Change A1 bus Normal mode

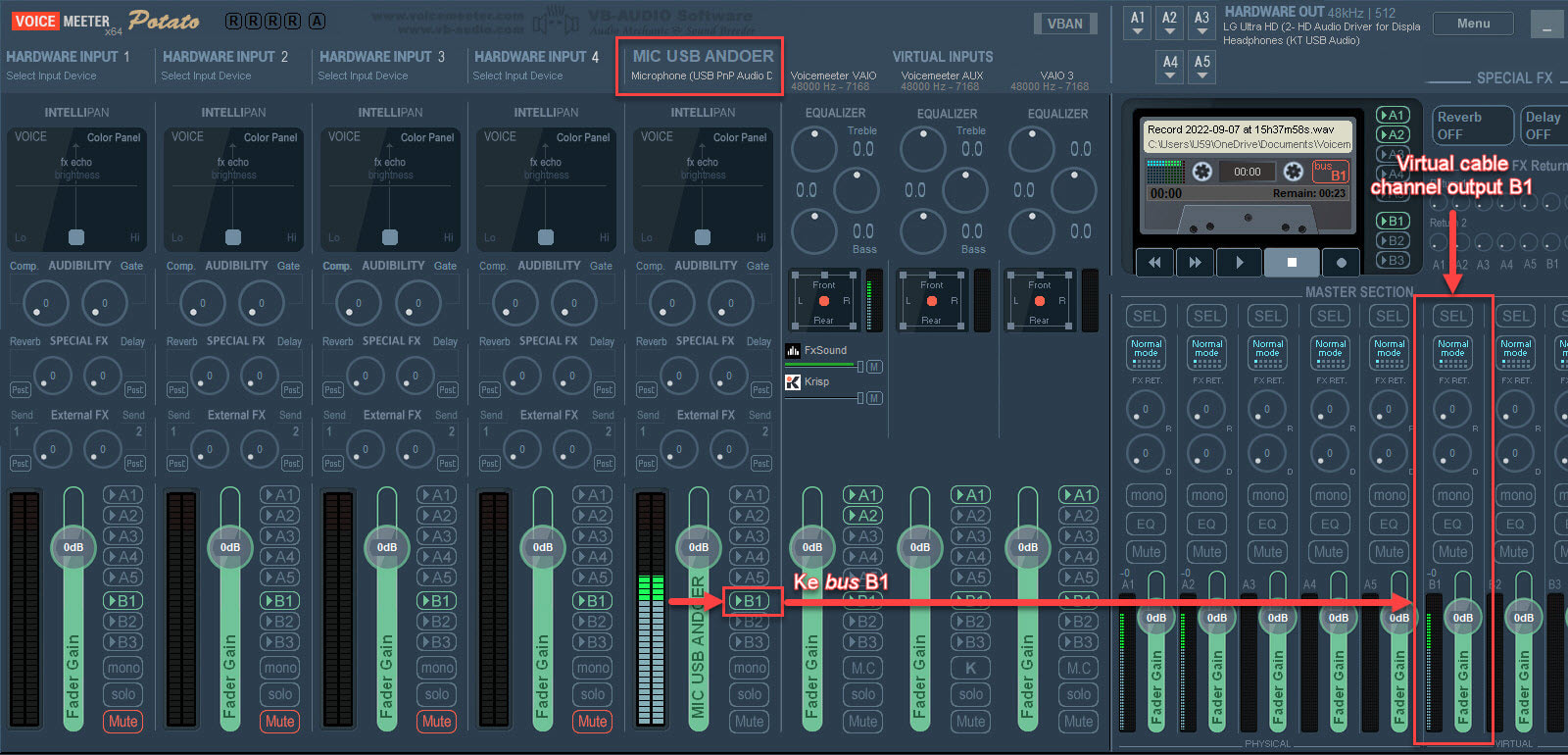[1147, 352]
